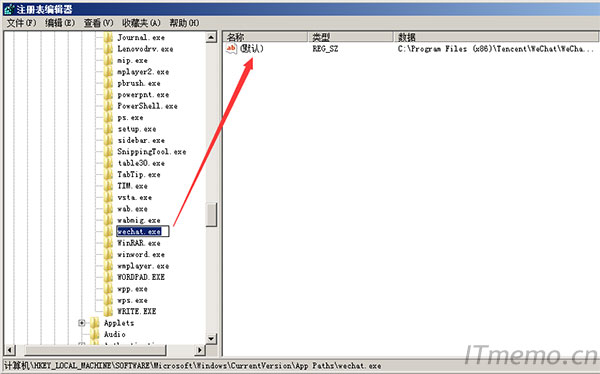Open the 帮助(H) menu

pos(184,23)
